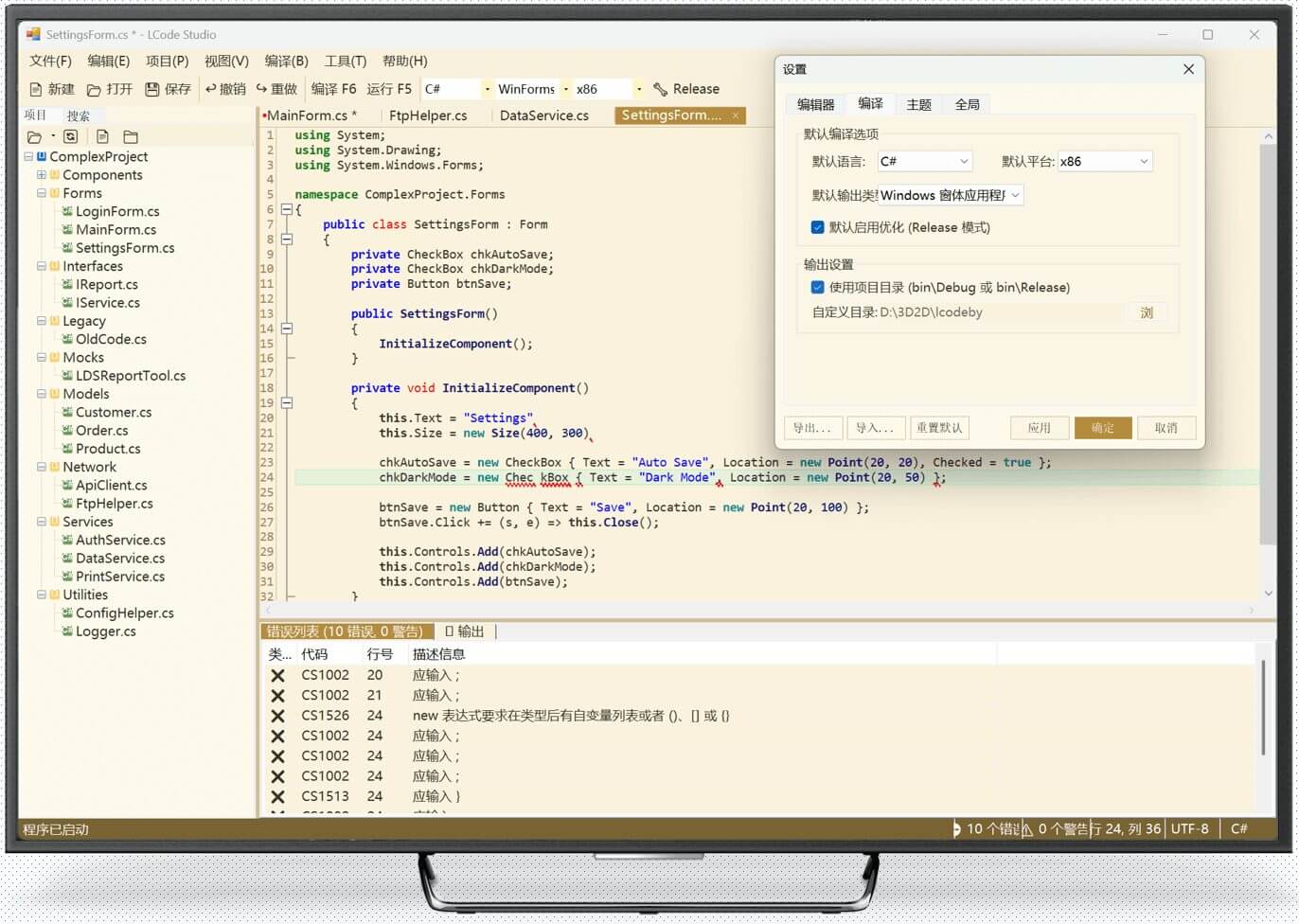Uncheck 默认启用优化 (Release 模式) checkbox

click(x=817, y=227)
